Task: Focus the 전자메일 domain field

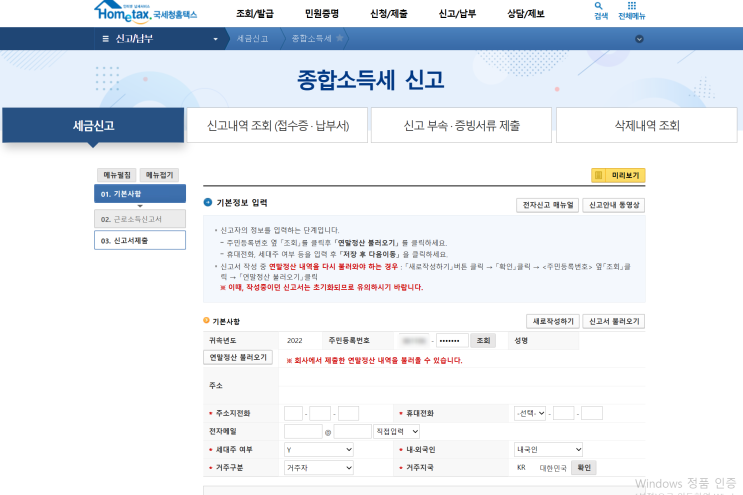Action: 353,432
